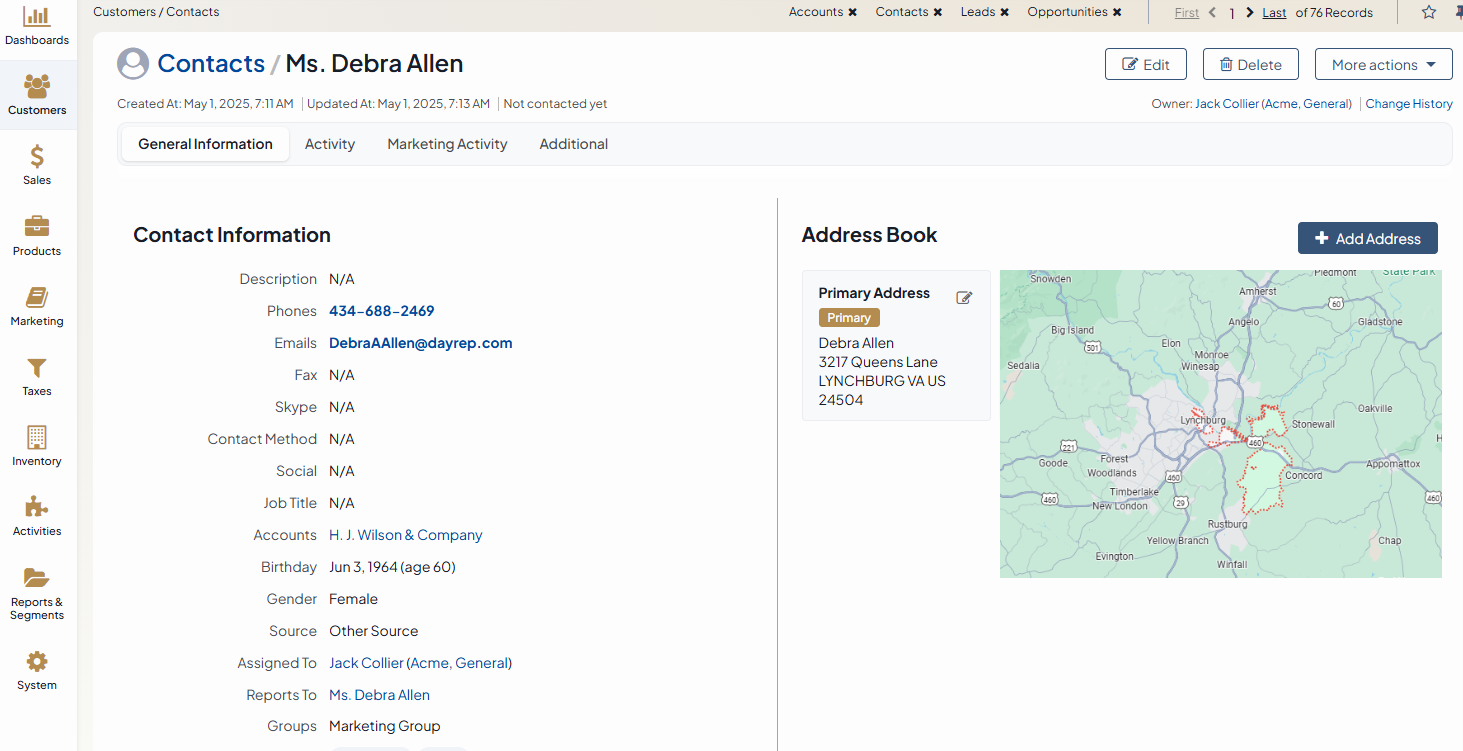Screen dimensions: 1463x751
Task: Switch to the Marketing Activity tab
Action: pos(447,144)
